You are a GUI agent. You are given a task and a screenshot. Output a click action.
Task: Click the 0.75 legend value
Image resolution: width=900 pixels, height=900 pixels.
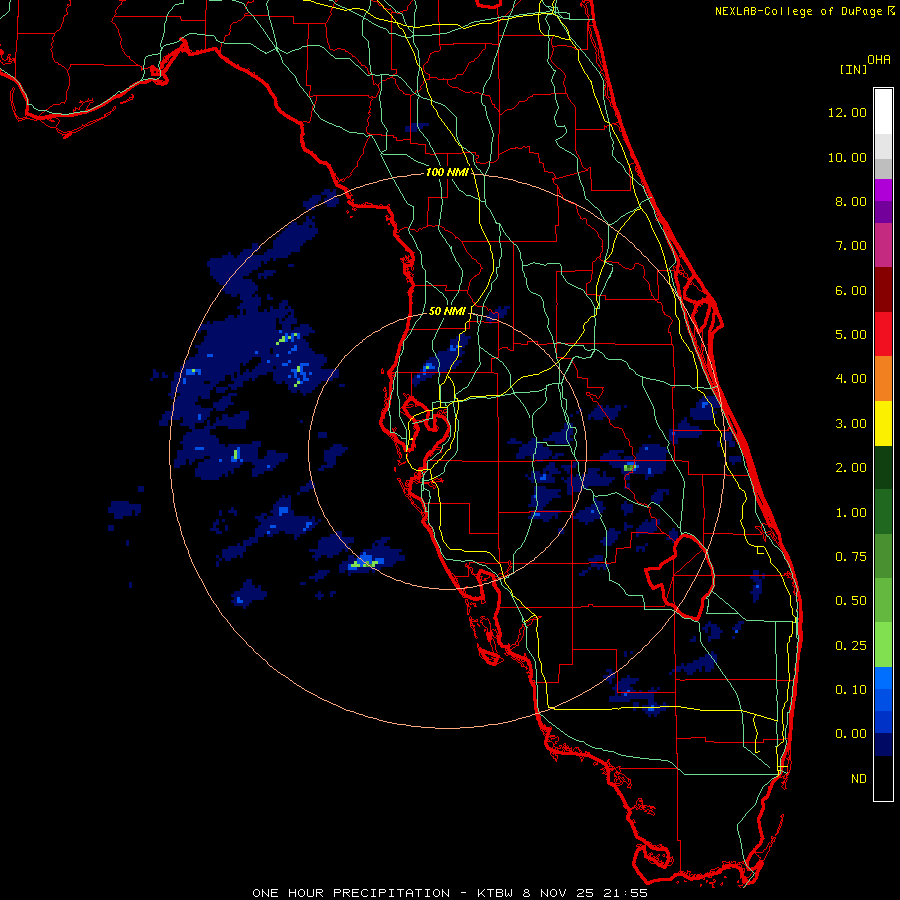pos(851,557)
